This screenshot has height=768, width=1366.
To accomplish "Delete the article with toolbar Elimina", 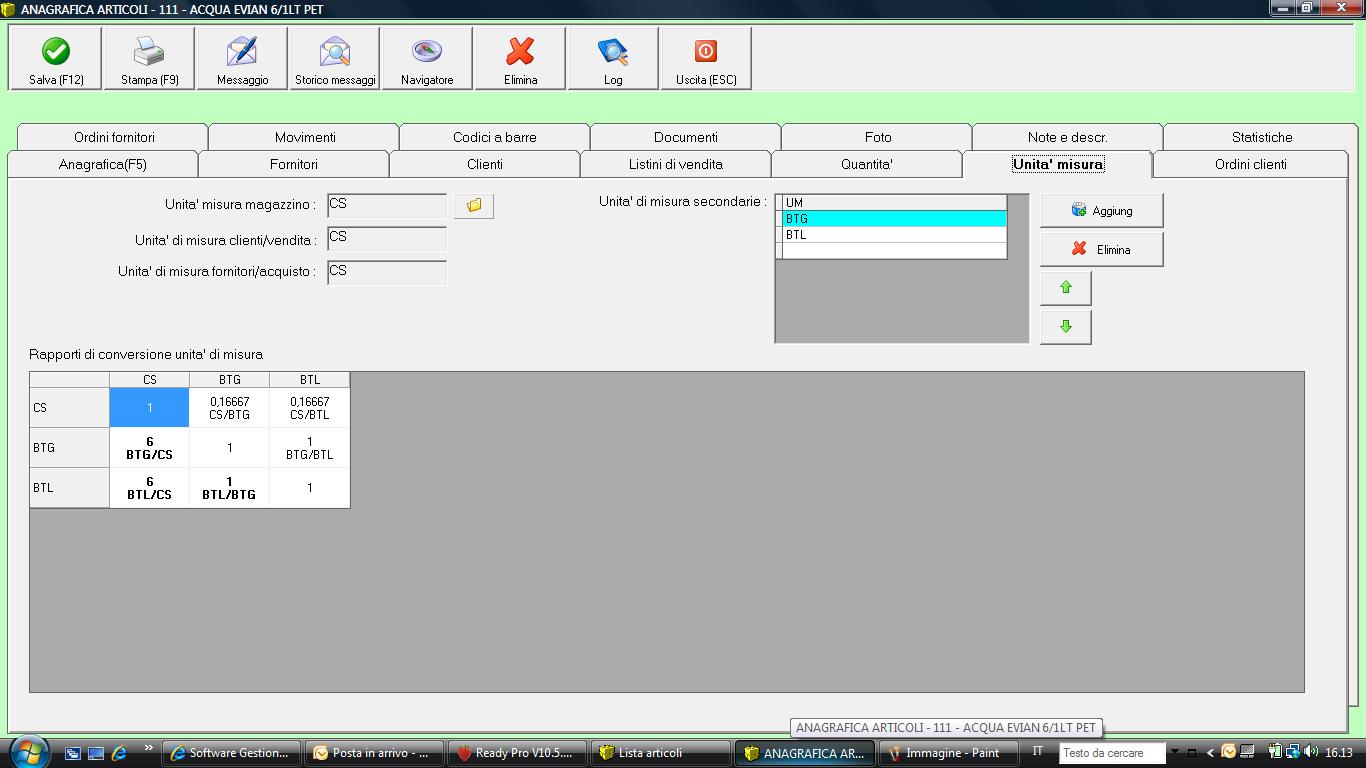I will (x=520, y=59).
